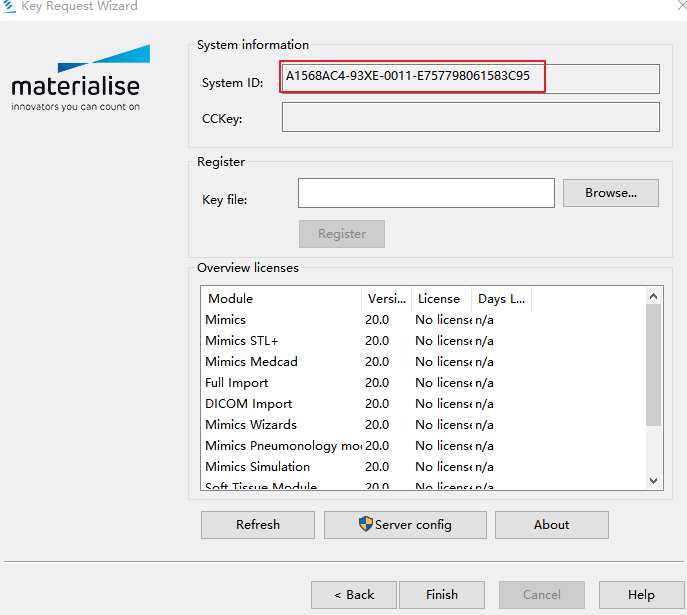The width and height of the screenshot is (687, 615).
Task: Click the license list scroll down arrow
Action: tap(653, 481)
